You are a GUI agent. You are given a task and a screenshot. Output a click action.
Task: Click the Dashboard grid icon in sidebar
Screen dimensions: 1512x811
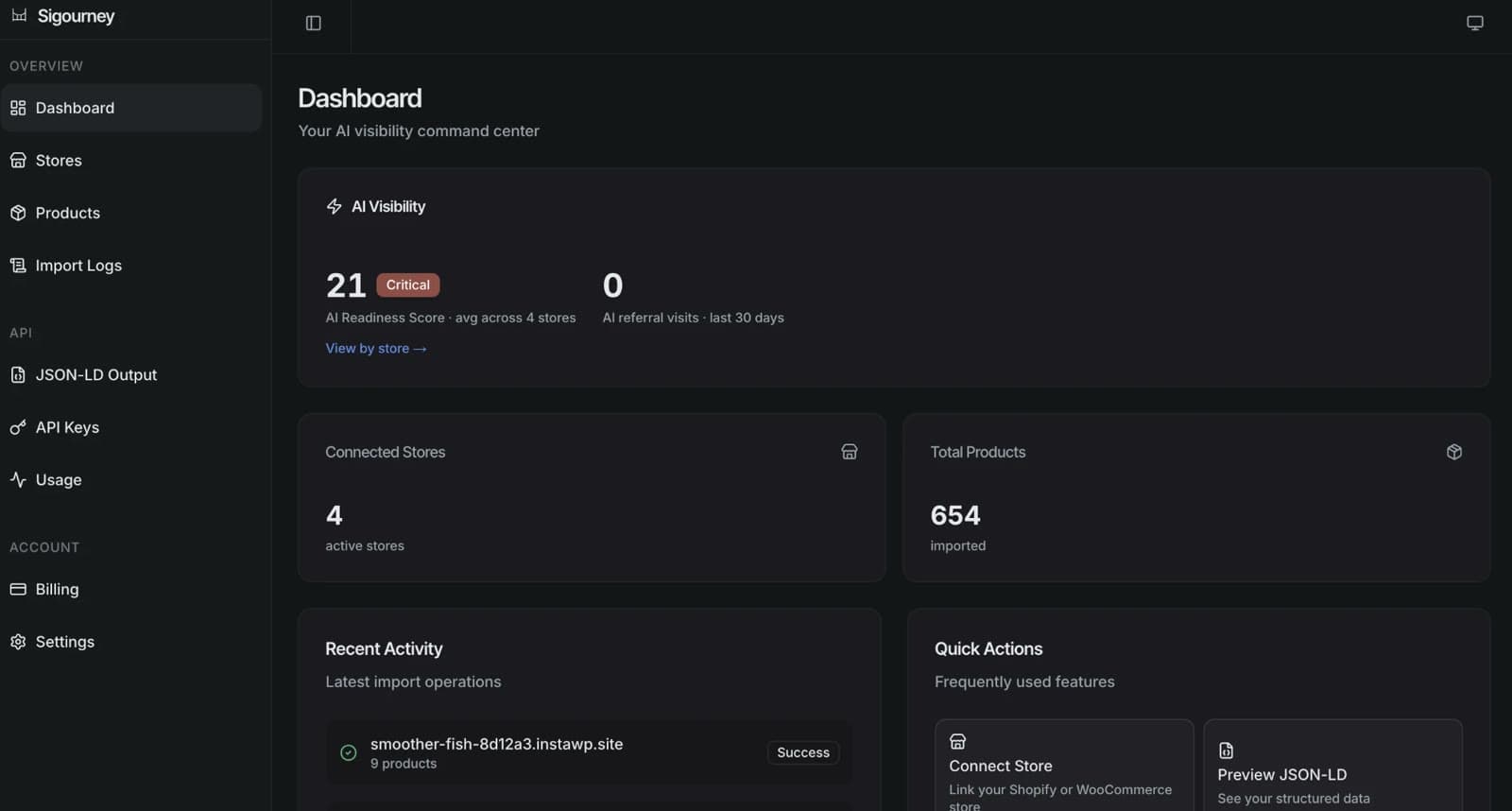(x=18, y=108)
